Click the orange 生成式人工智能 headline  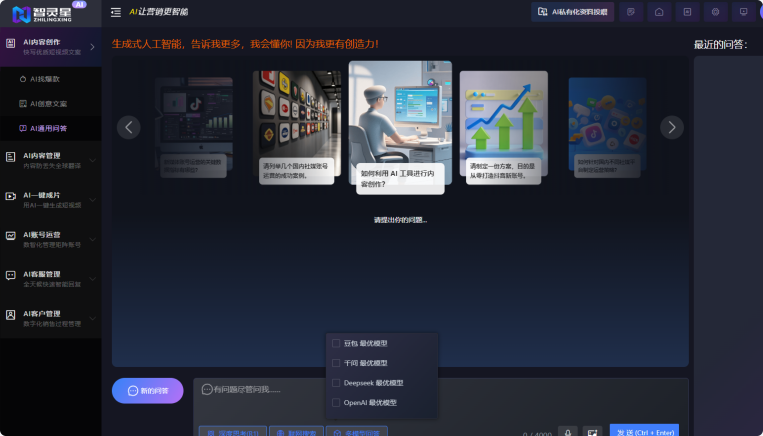coord(245,44)
